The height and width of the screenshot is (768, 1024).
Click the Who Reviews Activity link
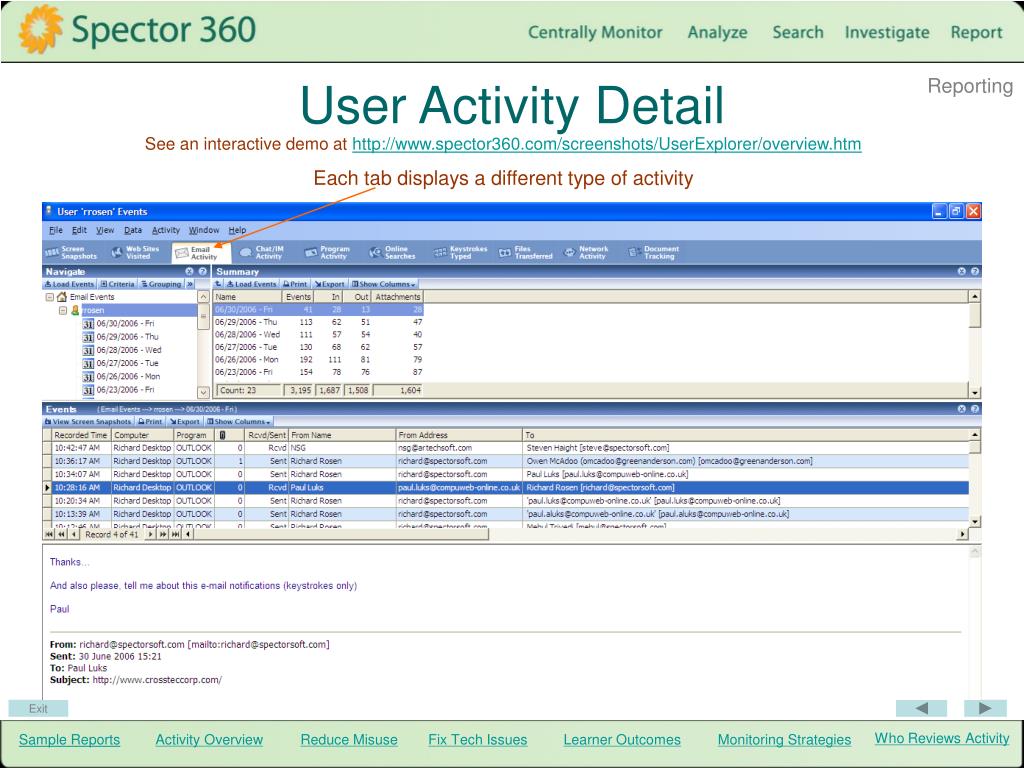(x=942, y=738)
